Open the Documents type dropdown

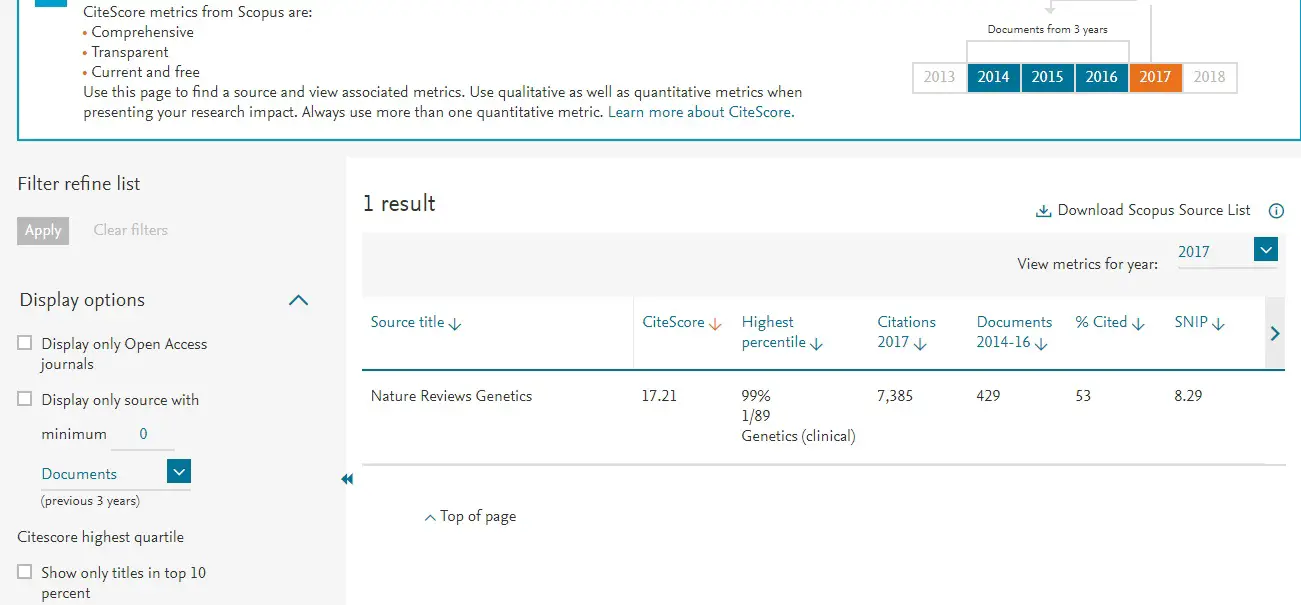click(x=178, y=471)
